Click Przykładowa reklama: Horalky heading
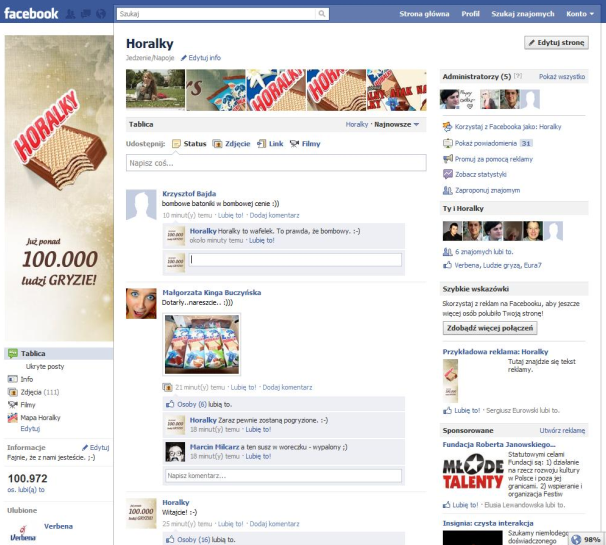The image size is (606, 545). (x=495, y=352)
